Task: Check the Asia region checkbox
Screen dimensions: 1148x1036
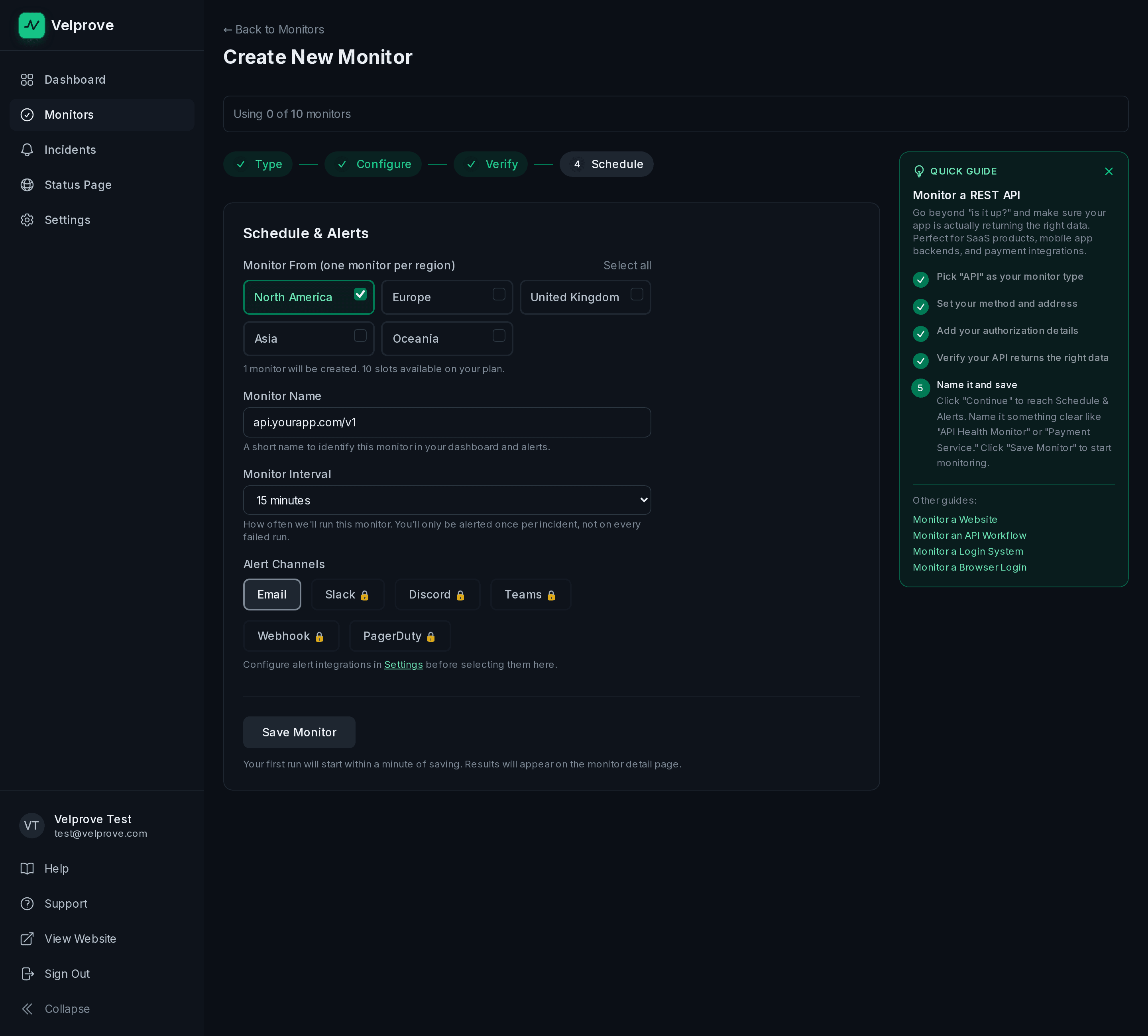Action: click(360, 336)
